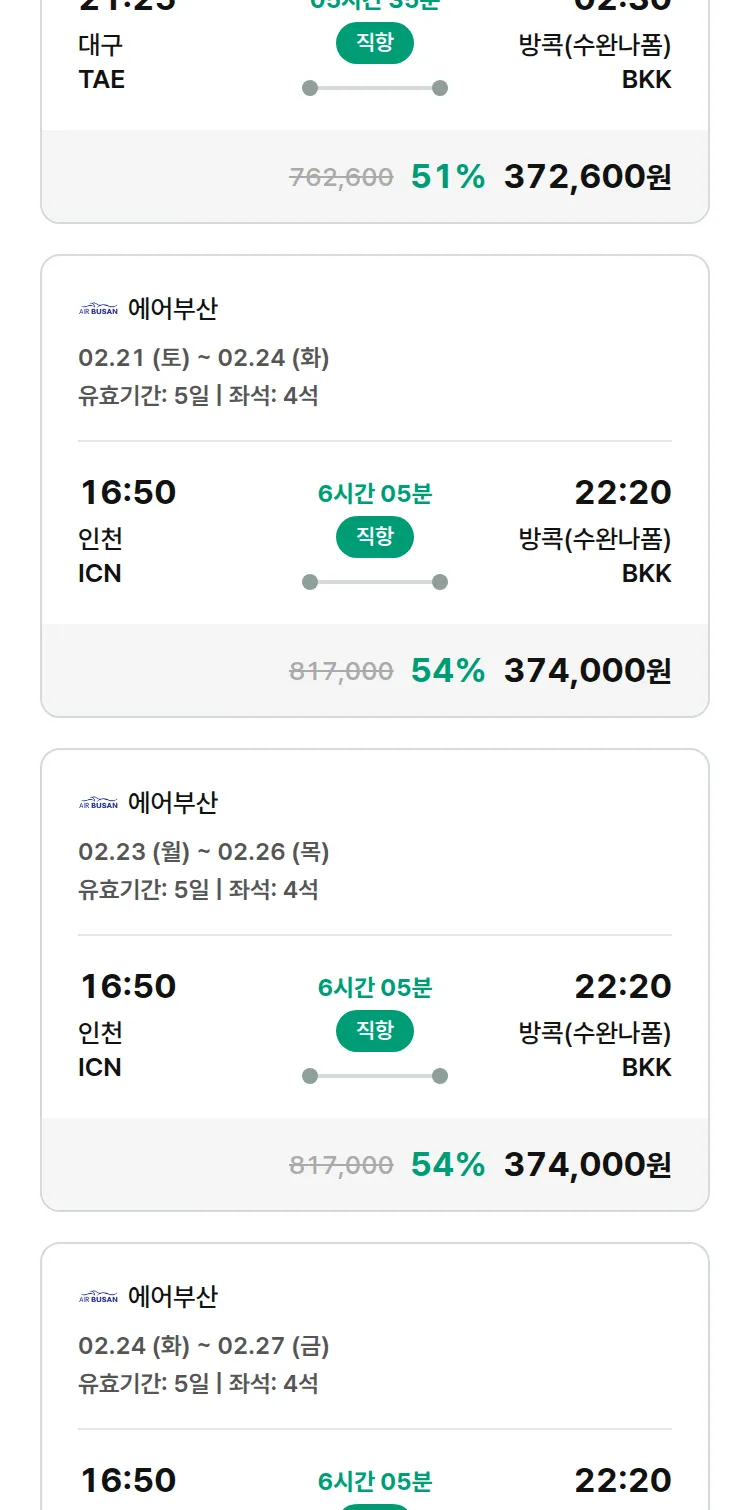This screenshot has height=1510, width=750.
Task: Click the Air Busan logo on 02.21 flight
Action: tap(98, 310)
